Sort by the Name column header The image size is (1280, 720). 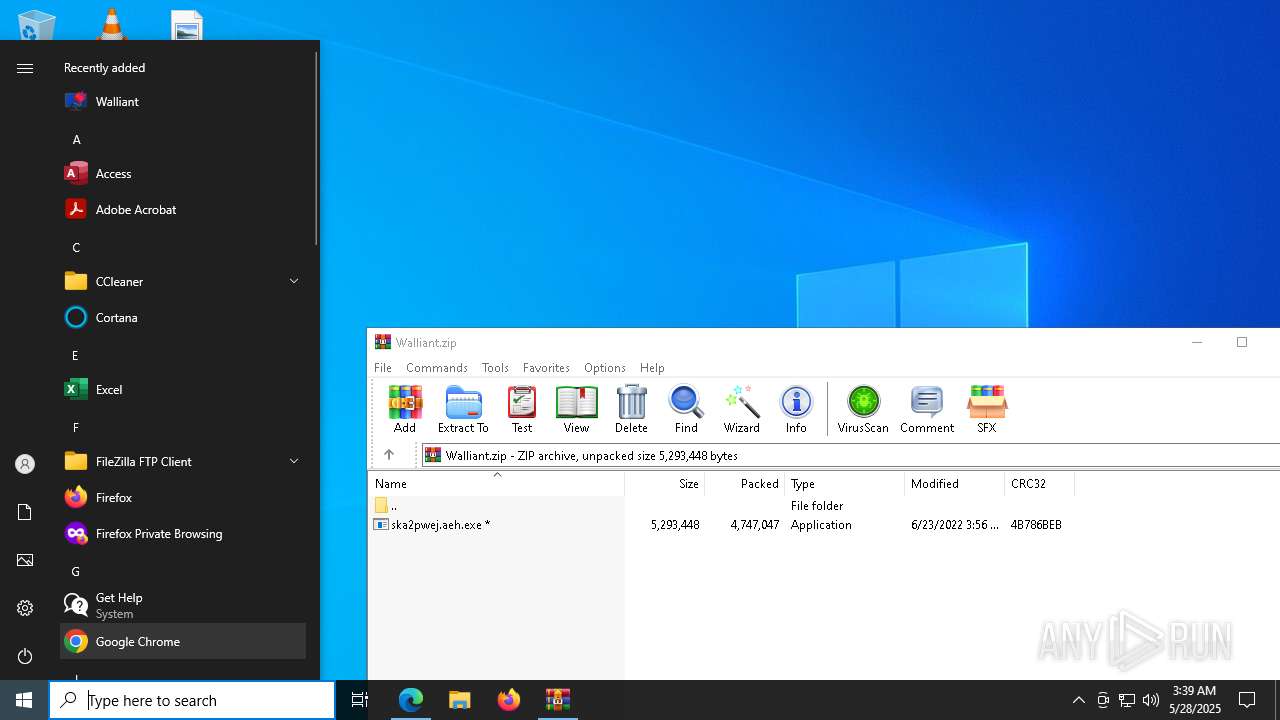(496, 484)
